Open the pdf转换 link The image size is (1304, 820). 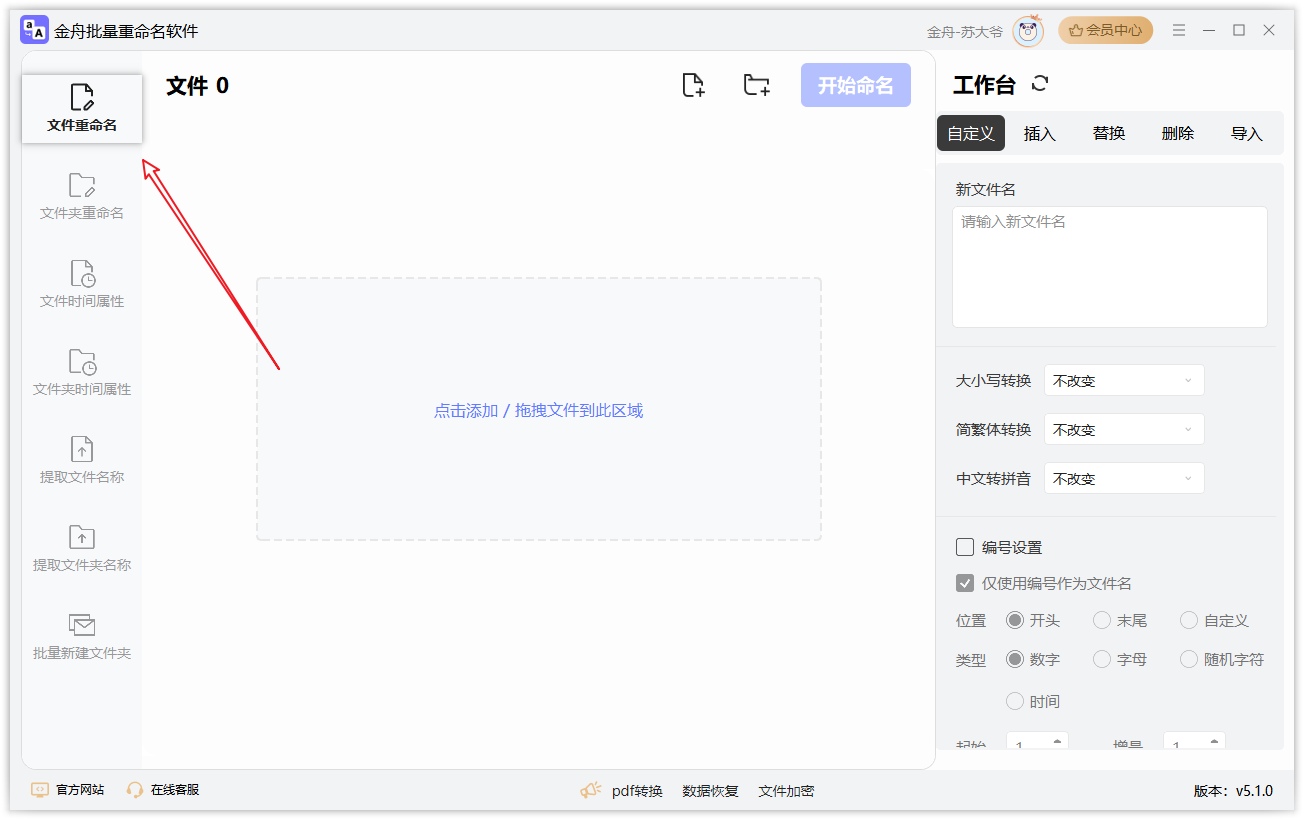coord(637,791)
